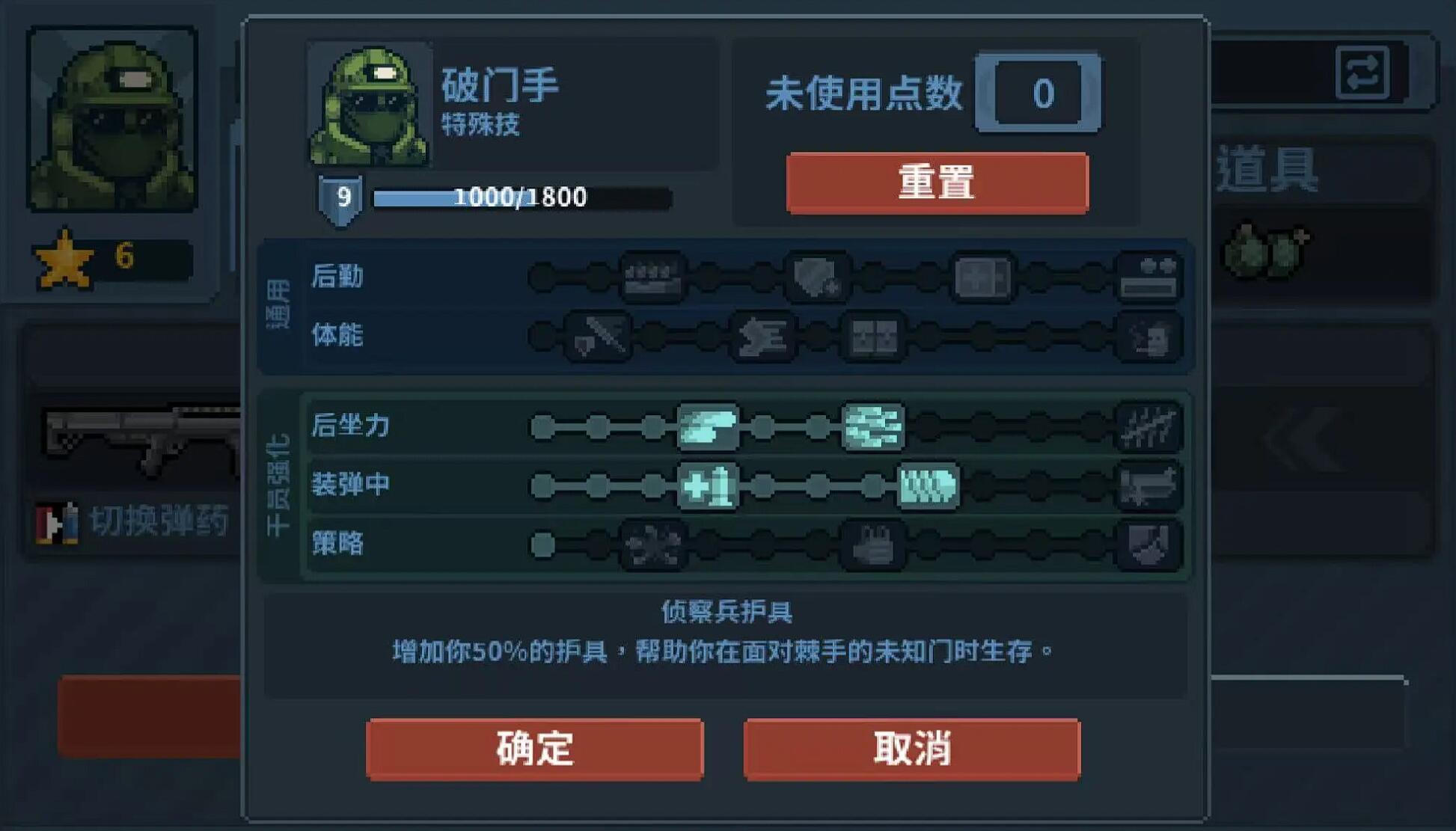Image resolution: width=1456 pixels, height=831 pixels.
Task: Confirm with the 确定 button
Action: point(535,749)
